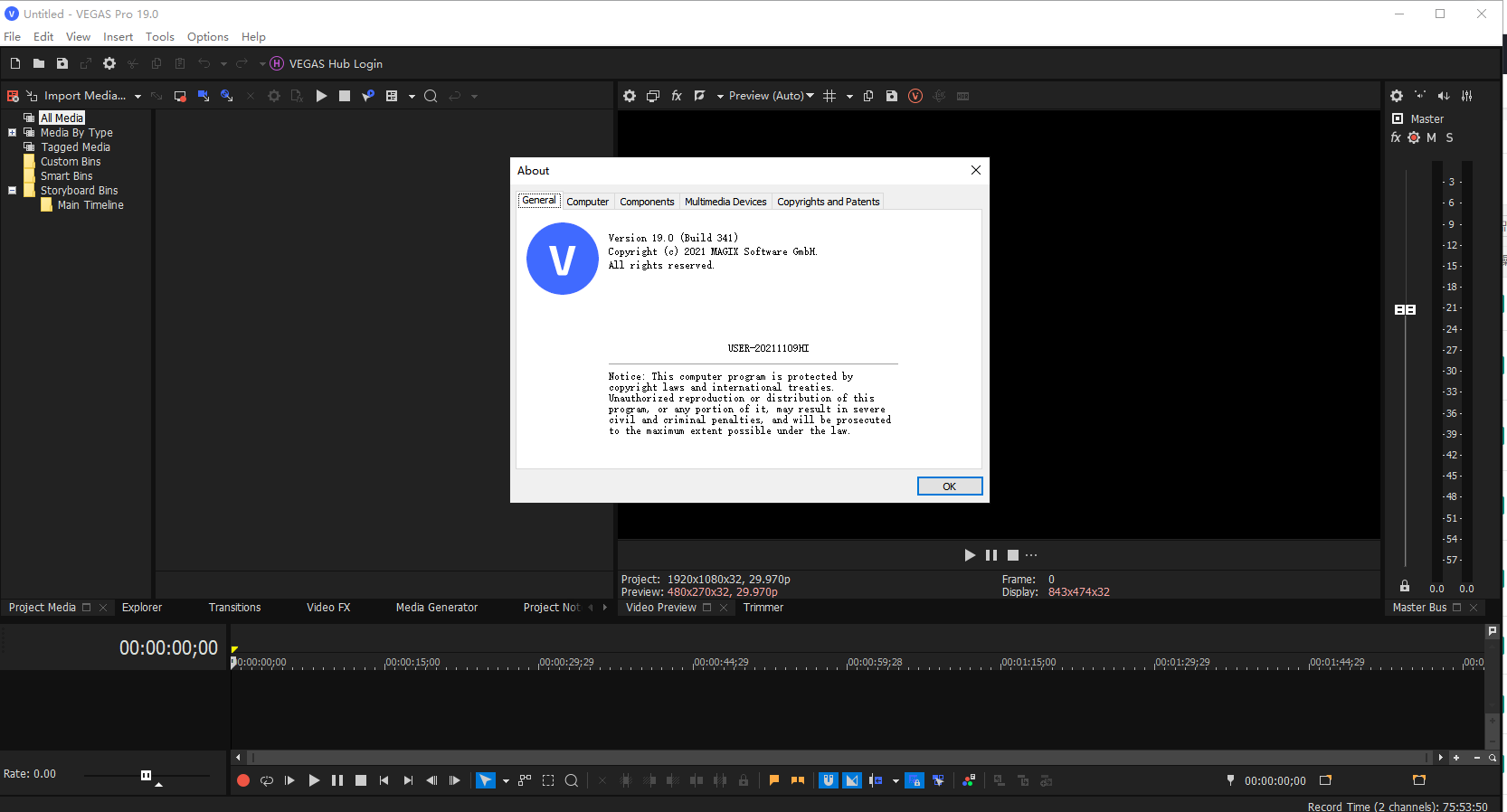This screenshot has width=1507, height=812.
Task: Solo the Master bus with S
Action: coord(1449,137)
